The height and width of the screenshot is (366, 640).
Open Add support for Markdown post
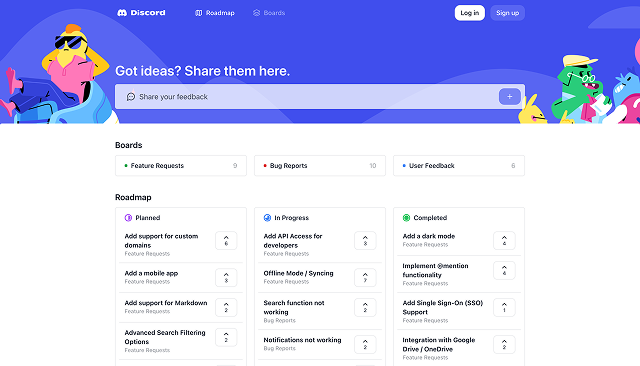pos(166,303)
